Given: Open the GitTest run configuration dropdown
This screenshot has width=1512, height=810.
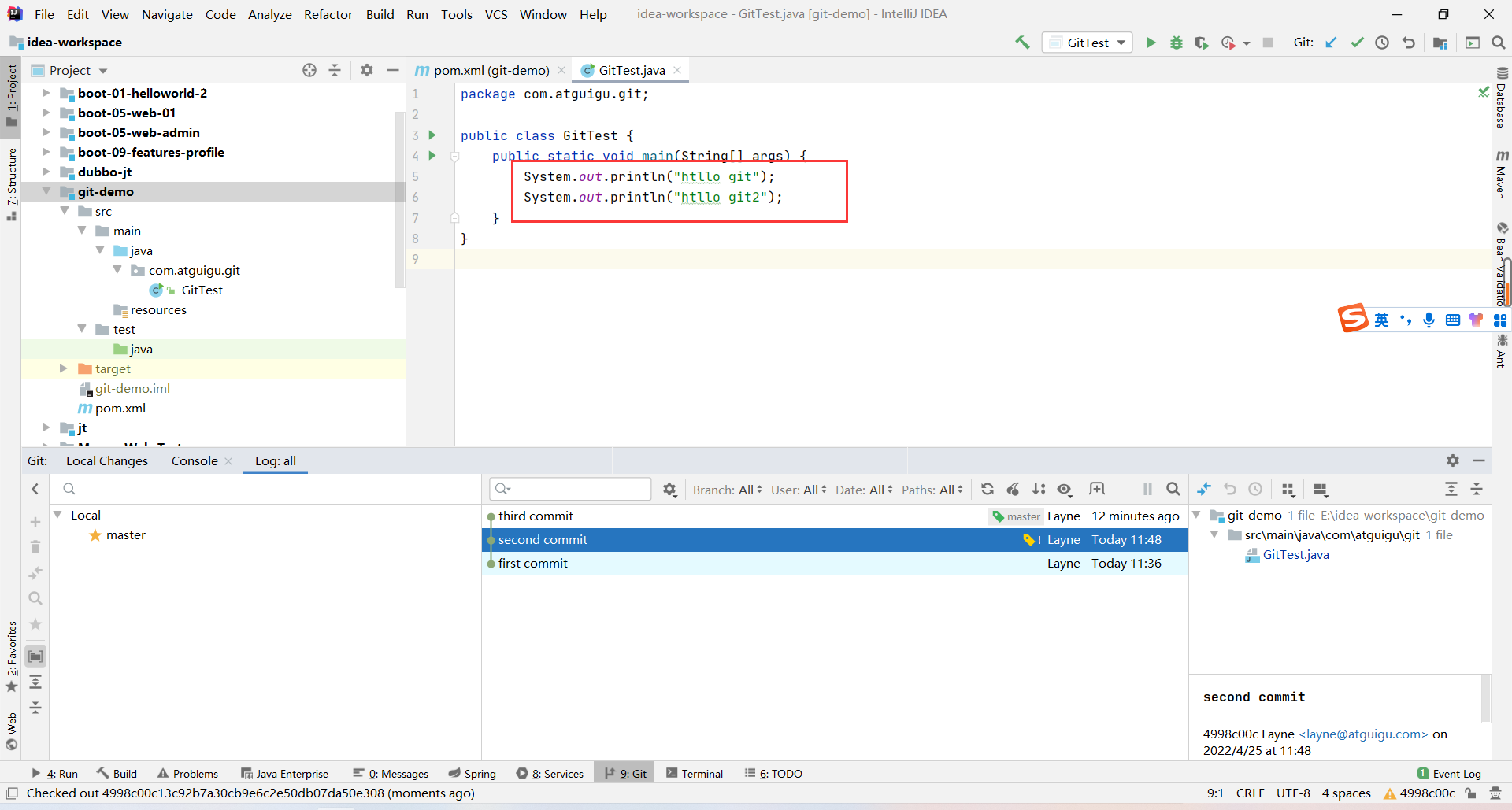Looking at the screenshot, I should coord(1087,43).
